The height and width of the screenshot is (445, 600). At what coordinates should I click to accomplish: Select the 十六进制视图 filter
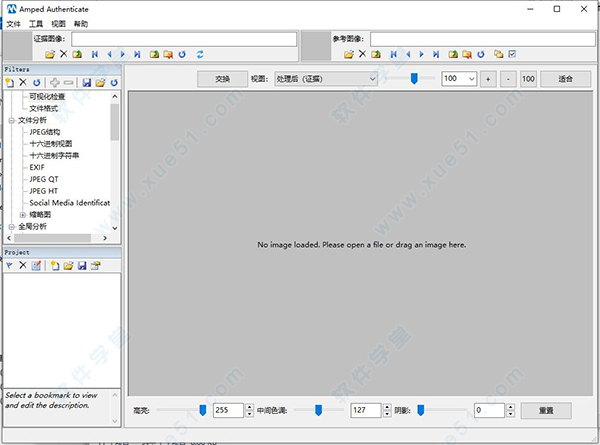pyautogui.click(x=51, y=144)
